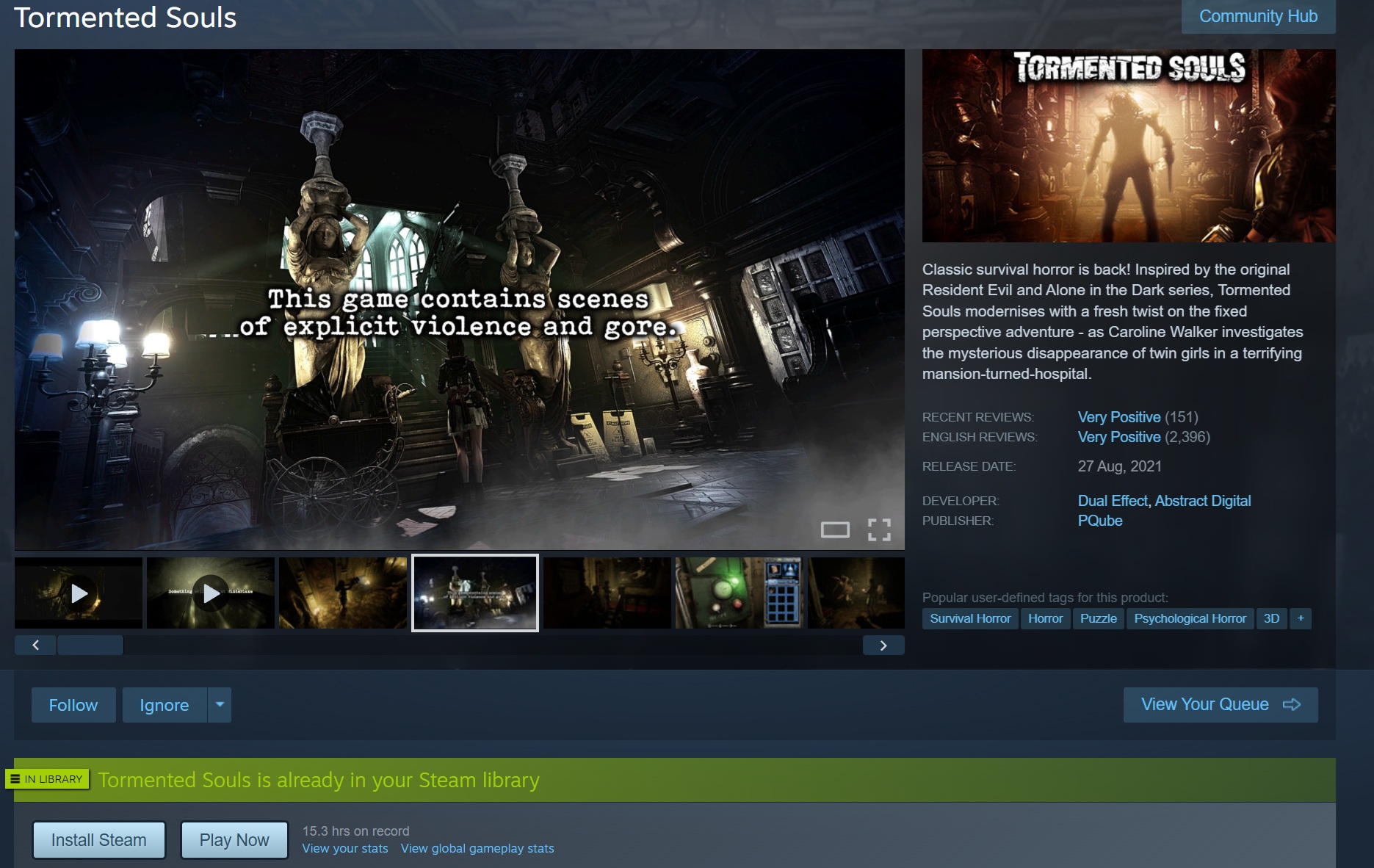Open the Abstract Digital developer page
The image size is (1374, 868).
pos(1203,501)
